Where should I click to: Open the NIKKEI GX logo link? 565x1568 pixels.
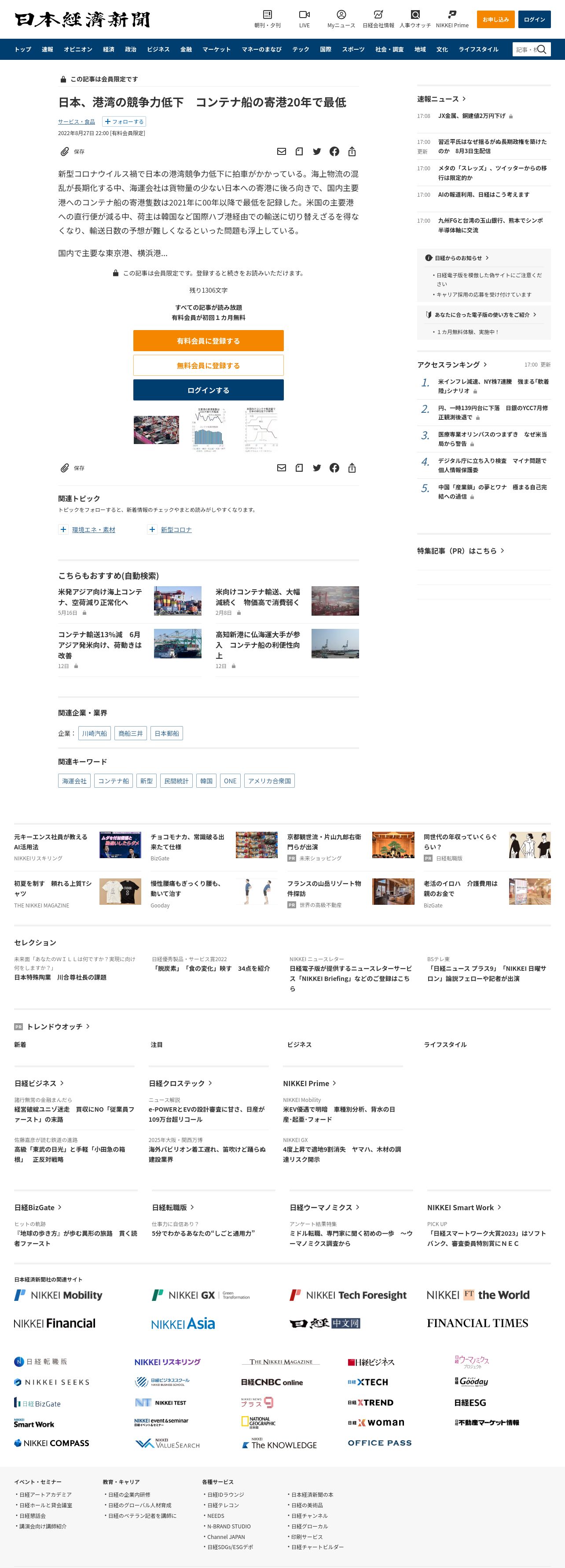click(x=201, y=1295)
